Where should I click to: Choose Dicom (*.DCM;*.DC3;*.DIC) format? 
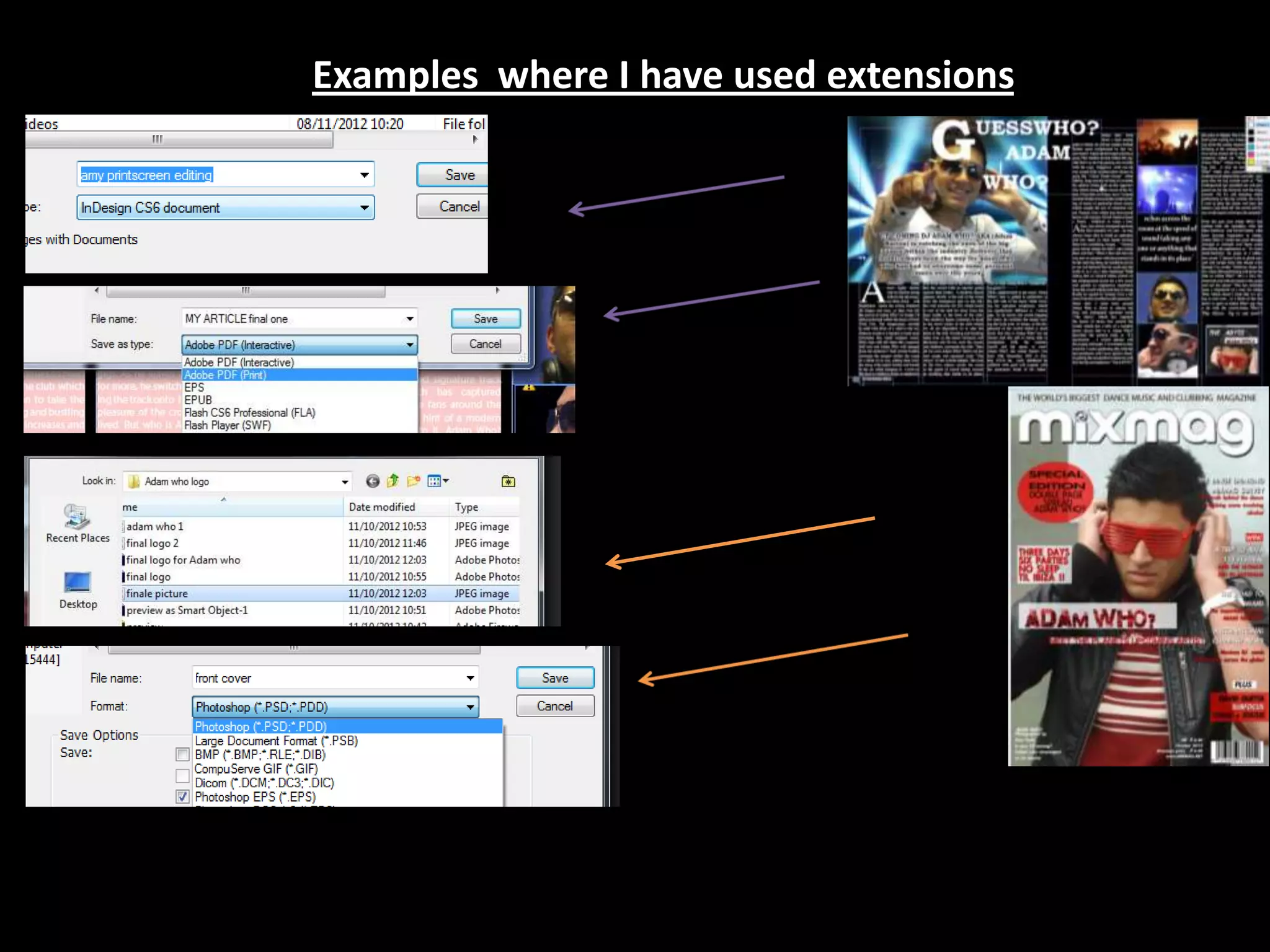[347, 783]
